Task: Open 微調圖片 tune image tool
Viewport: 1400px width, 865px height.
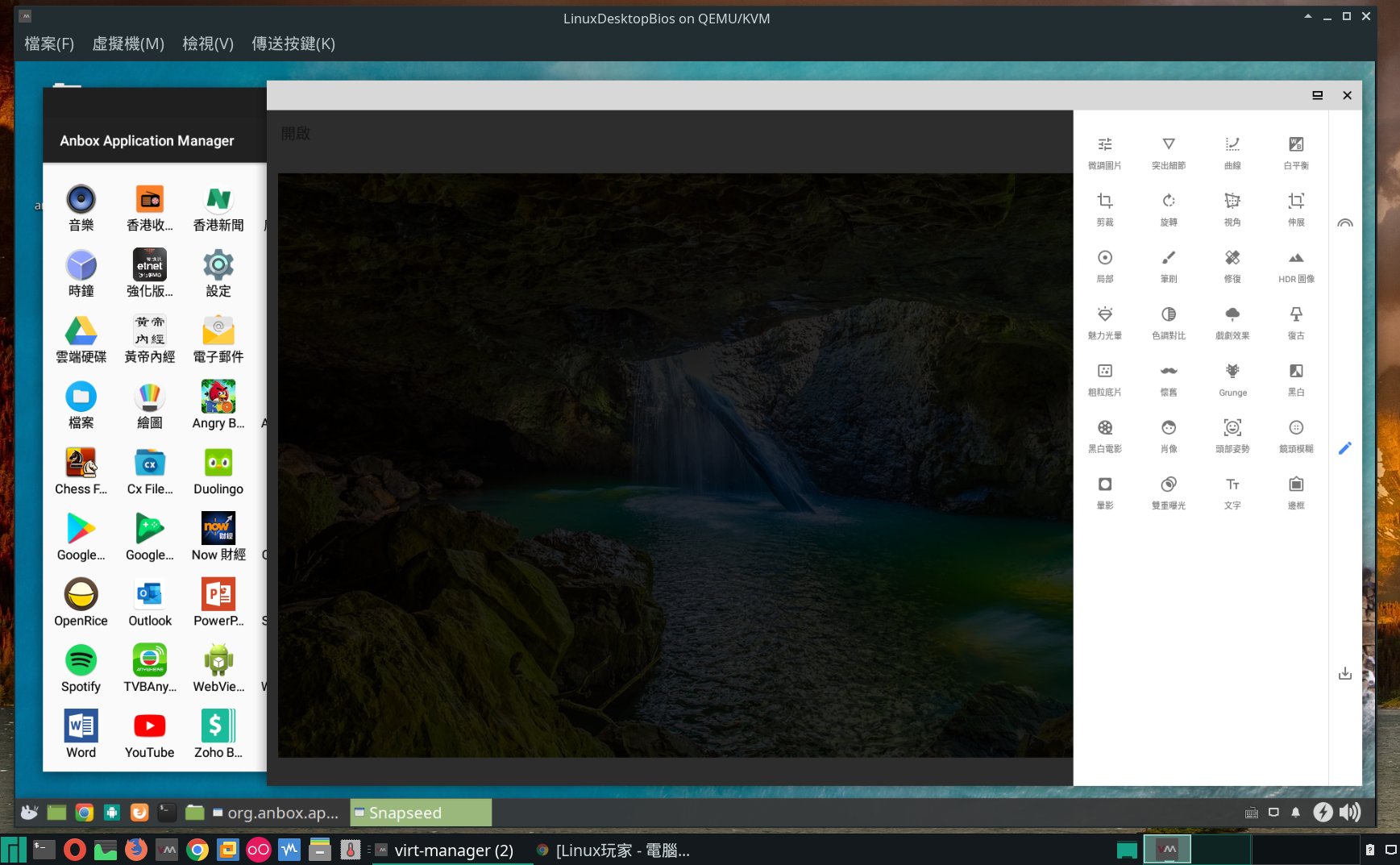Action: (x=1104, y=152)
